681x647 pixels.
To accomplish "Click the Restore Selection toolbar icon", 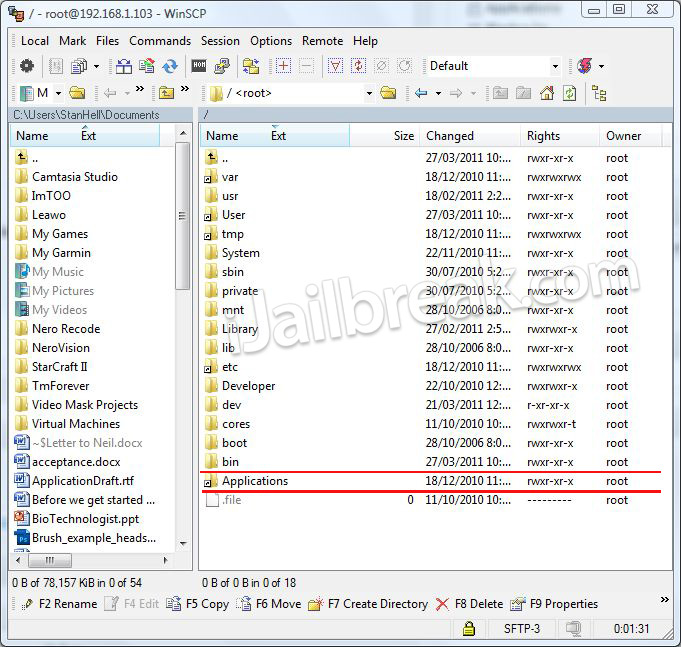I will coord(405,66).
